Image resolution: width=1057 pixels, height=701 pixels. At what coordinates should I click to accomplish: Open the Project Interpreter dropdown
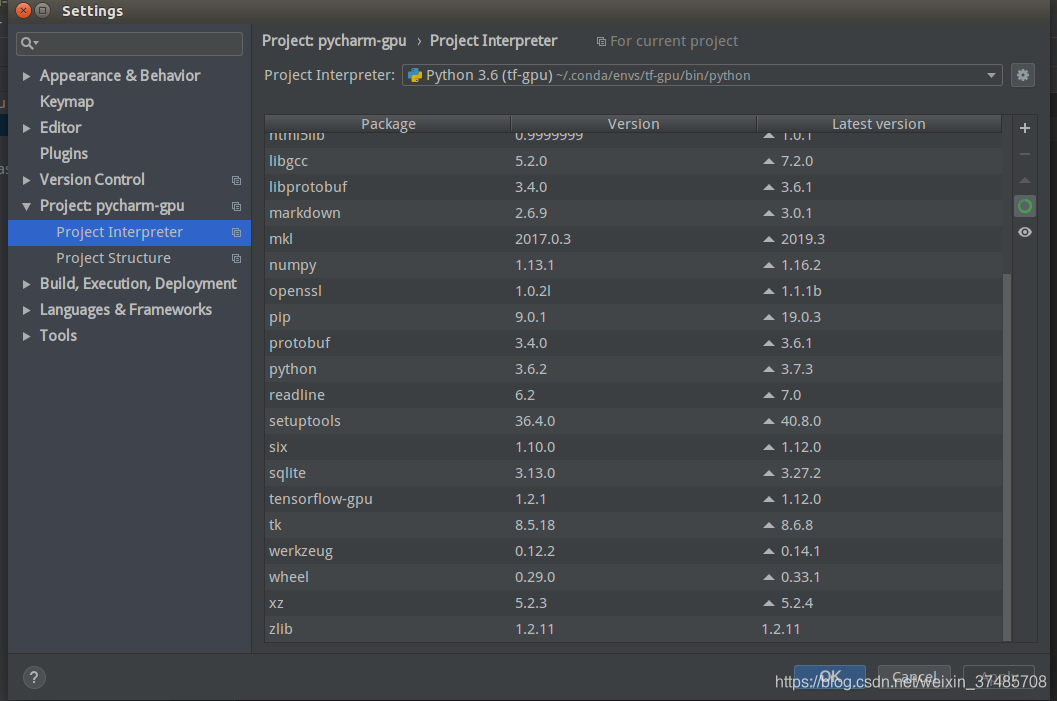991,75
